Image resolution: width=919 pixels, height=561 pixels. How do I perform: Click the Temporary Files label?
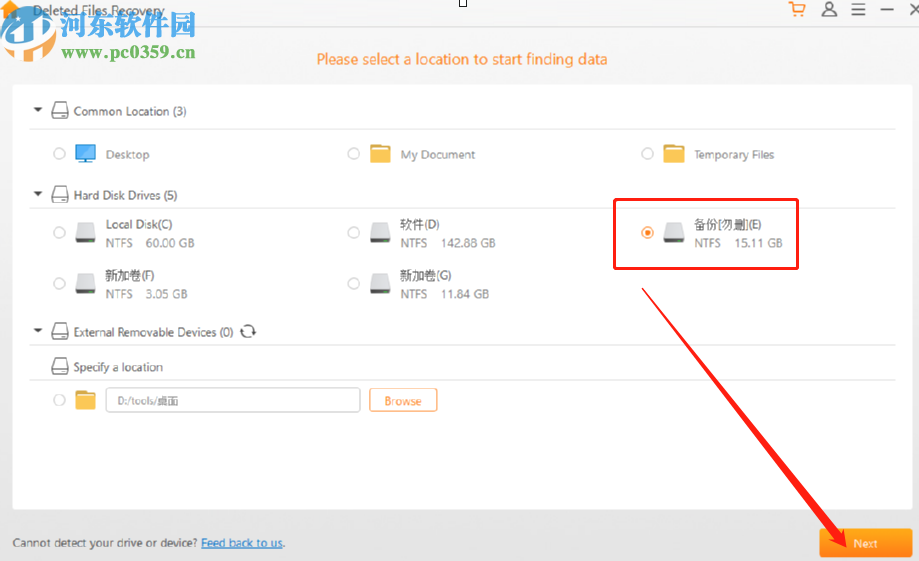tap(734, 155)
